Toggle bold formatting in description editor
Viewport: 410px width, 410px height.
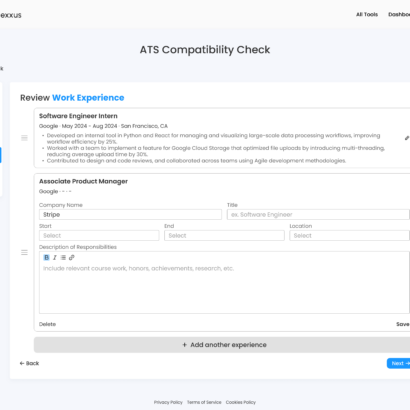pos(46,257)
